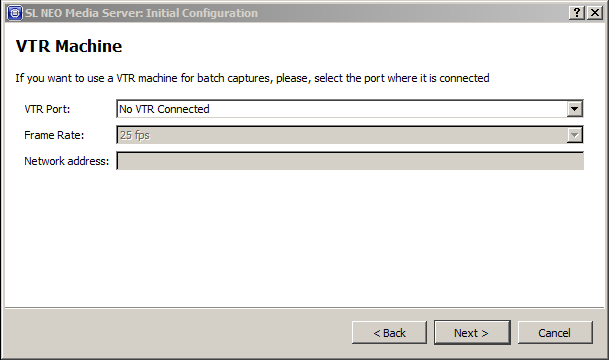Screen dimensions: 609x360
Task: Click the "Network address:" label
Action: pyautogui.click(x=66, y=161)
